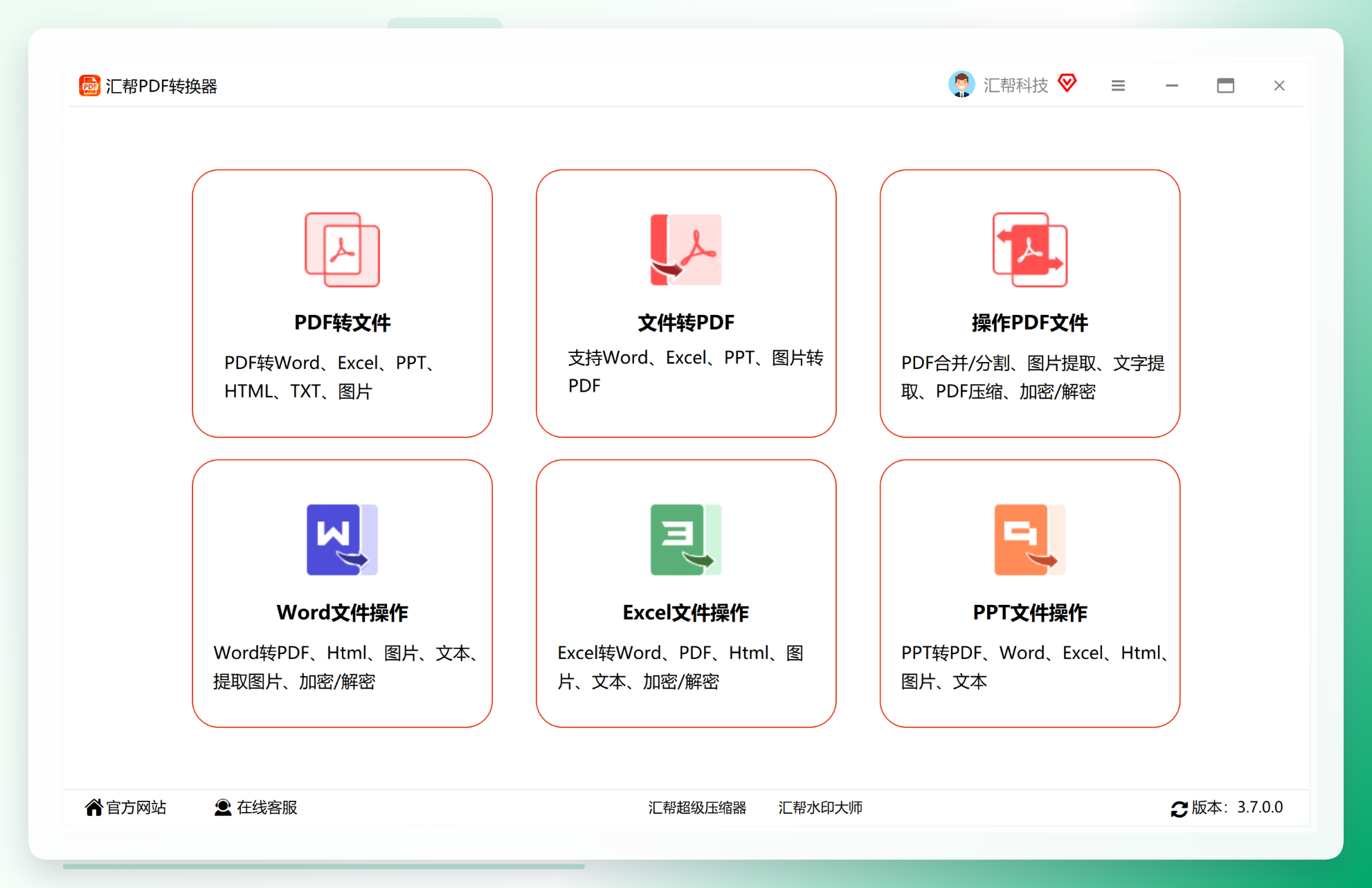Open 在线客服 support link

coord(267,808)
